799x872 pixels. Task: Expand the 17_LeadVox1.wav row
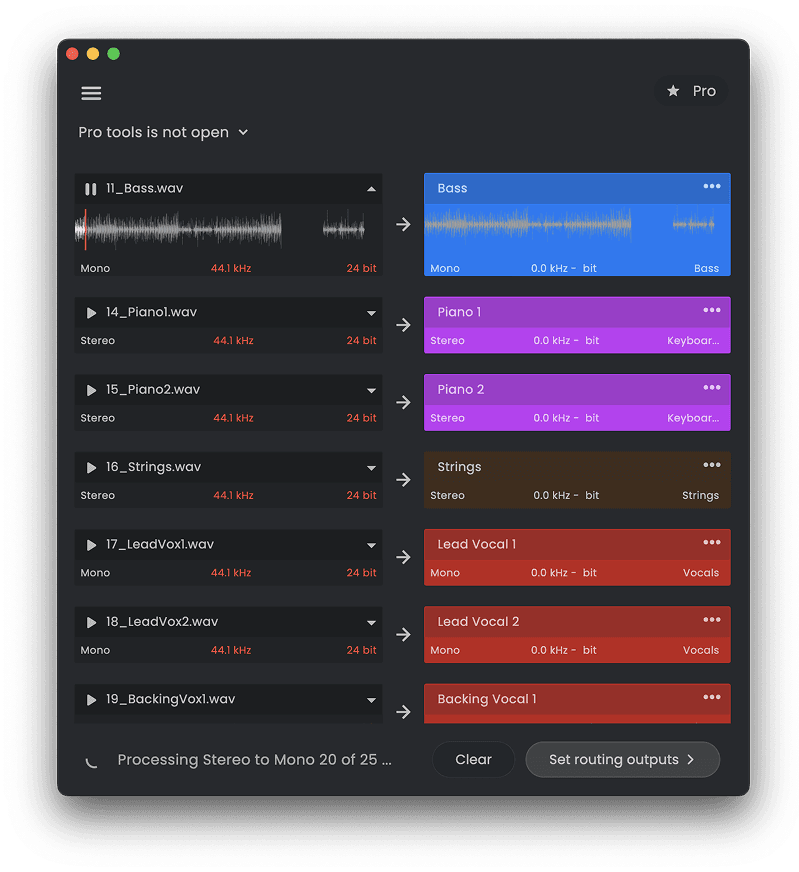coord(371,545)
